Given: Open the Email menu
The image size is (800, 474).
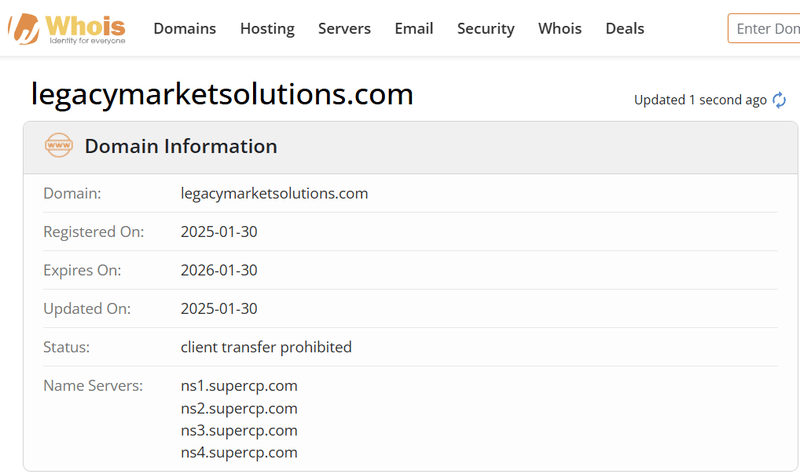Looking at the screenshot, I should pyautogui.click(x=414, y=29).
